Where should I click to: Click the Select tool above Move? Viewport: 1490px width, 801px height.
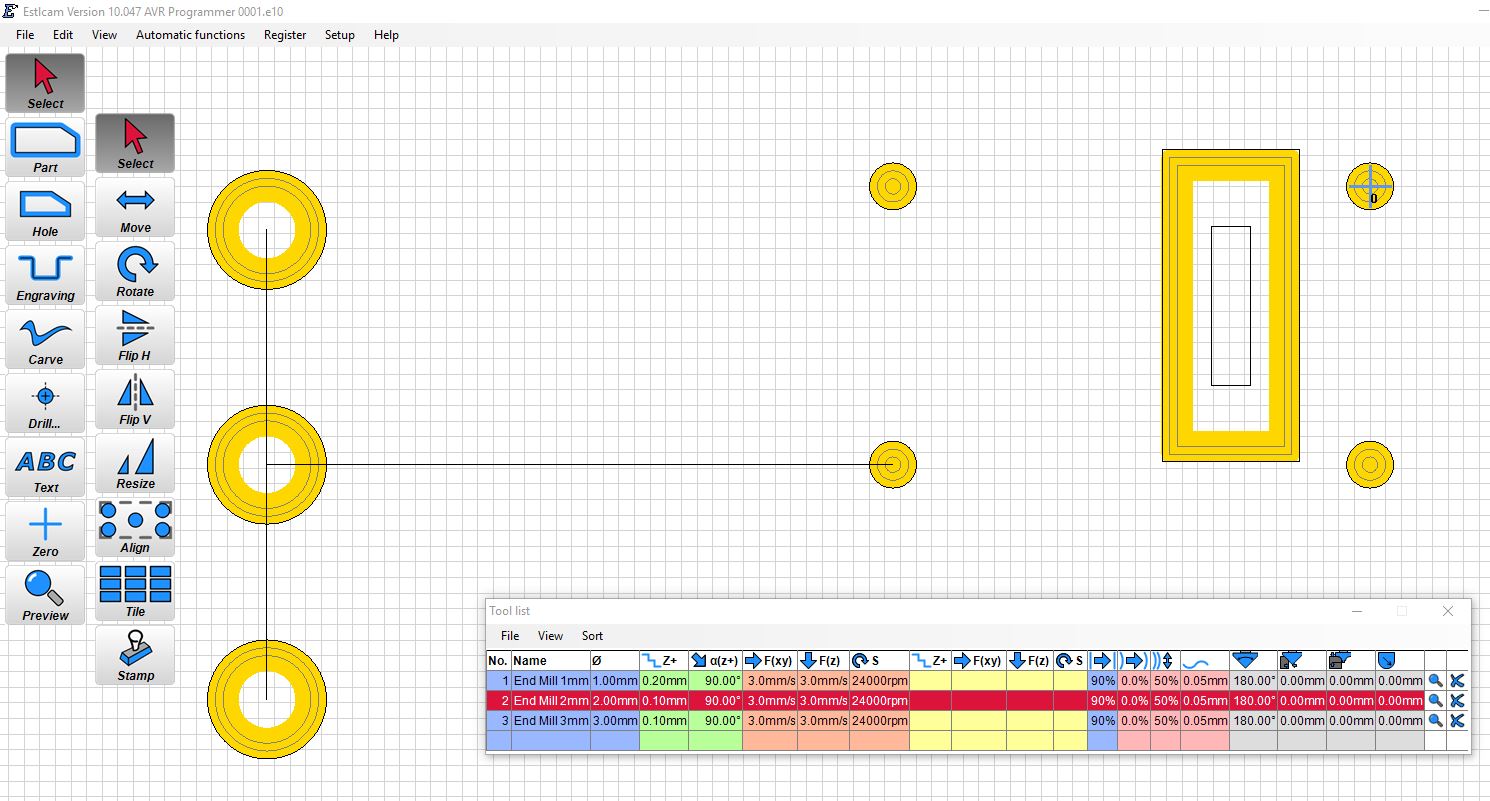click(x=135, y=143)
